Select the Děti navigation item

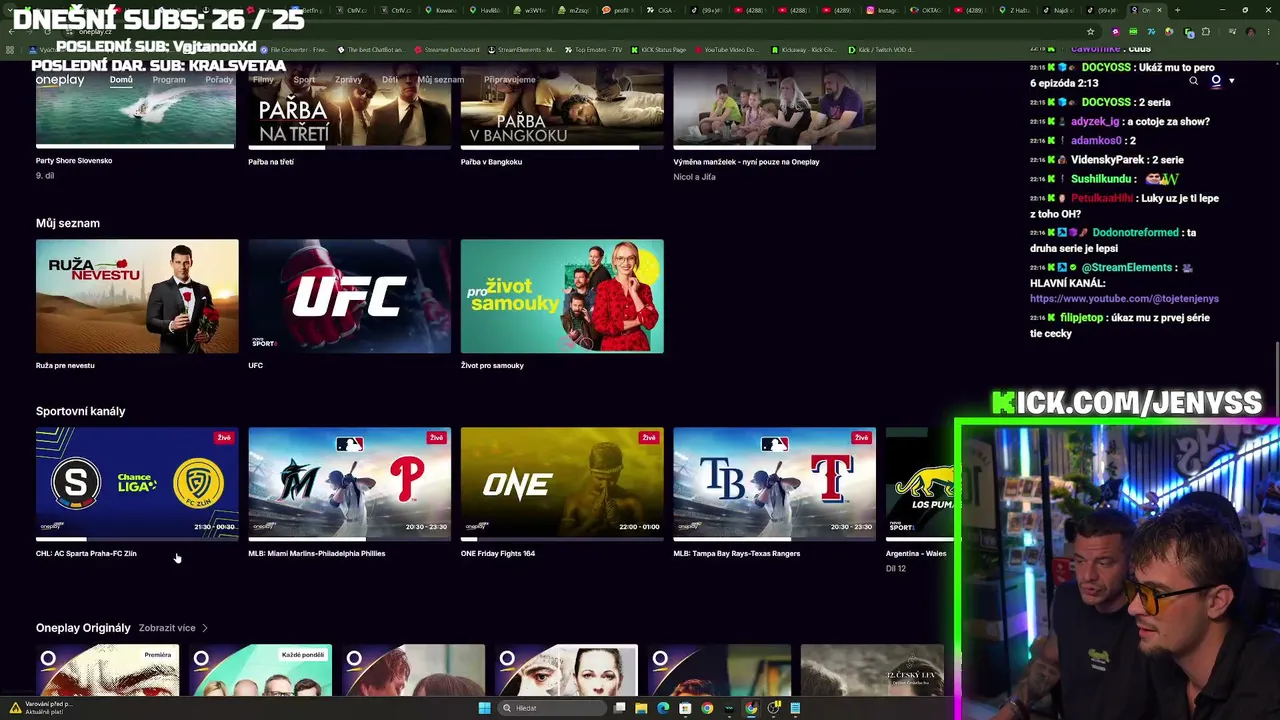(x=390, y=80)
